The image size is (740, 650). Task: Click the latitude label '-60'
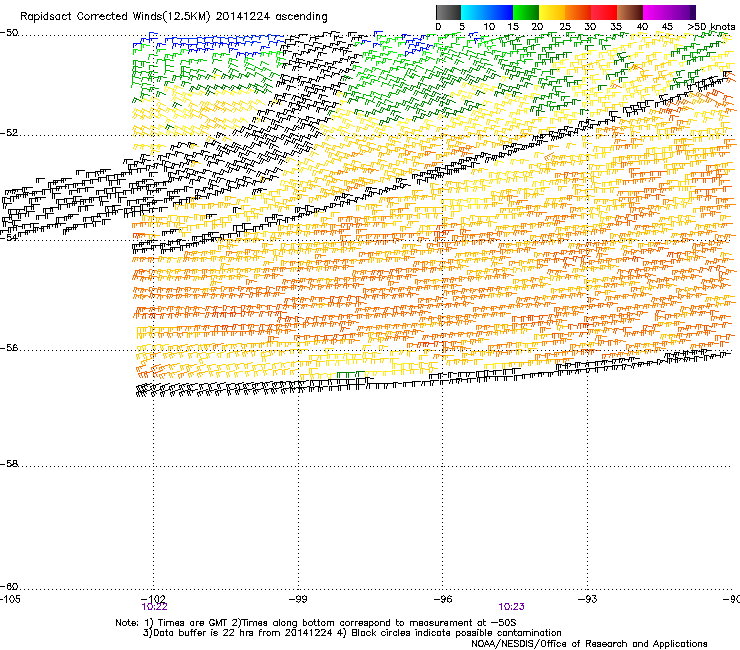(9, 587)
